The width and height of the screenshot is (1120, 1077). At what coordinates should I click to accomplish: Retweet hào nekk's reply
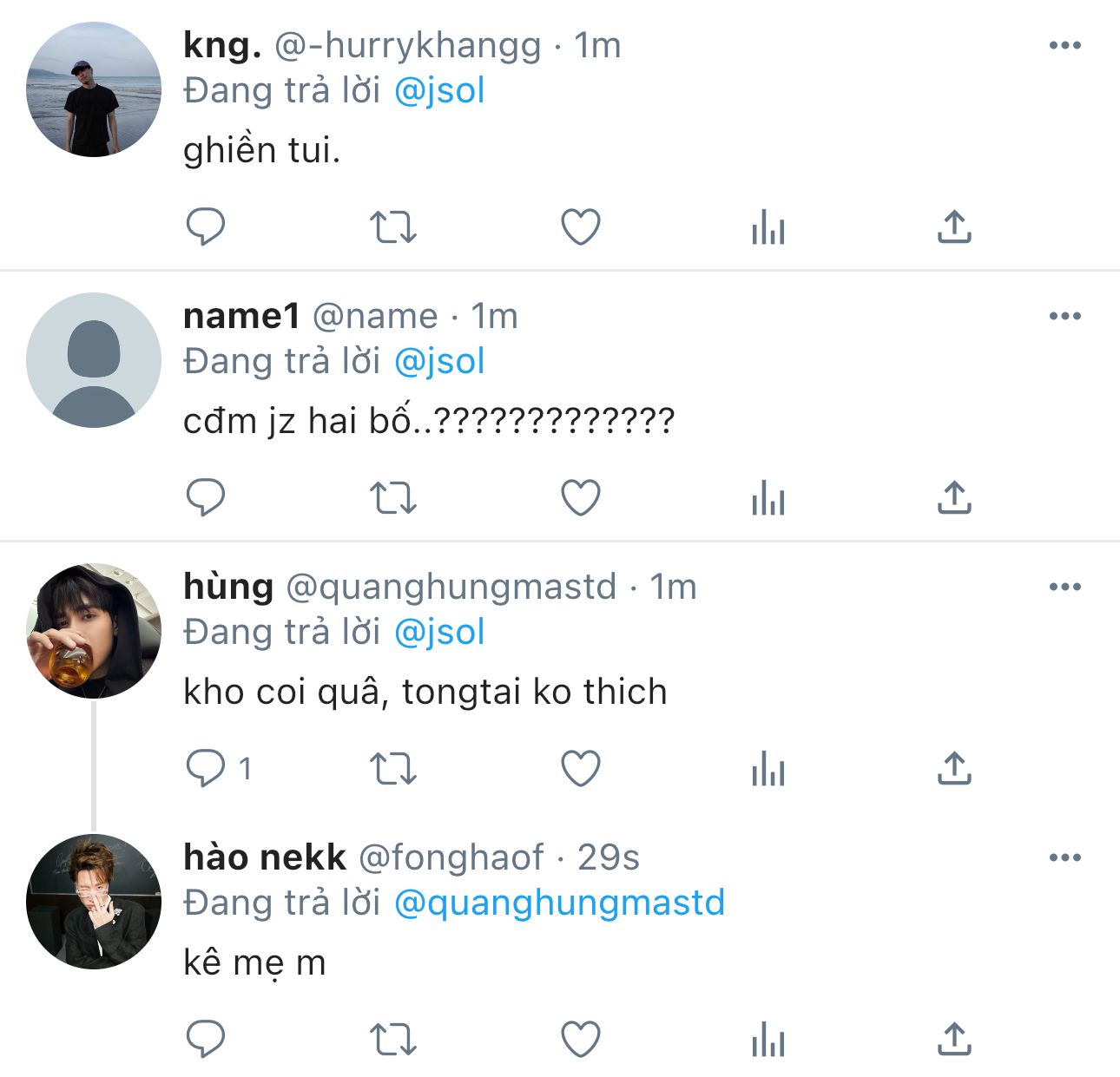coord(393,1040)
